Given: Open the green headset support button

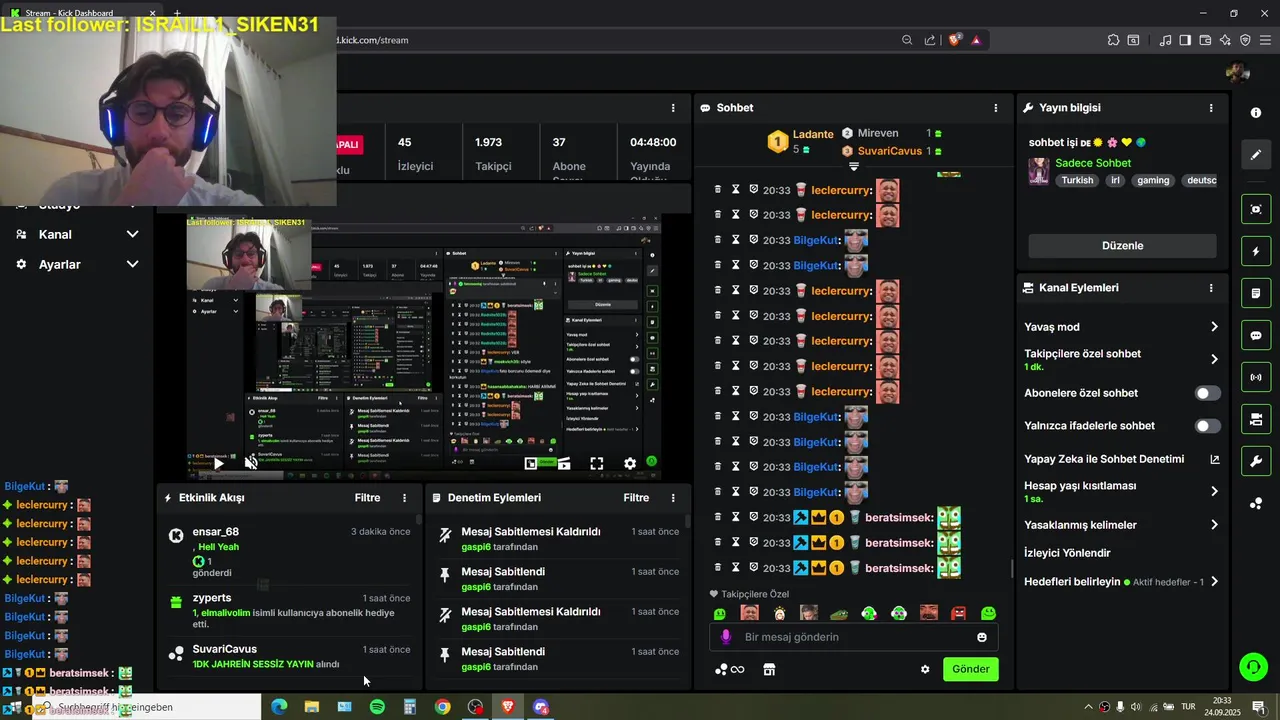Looking at the screenshot, I should point(1253,666).
